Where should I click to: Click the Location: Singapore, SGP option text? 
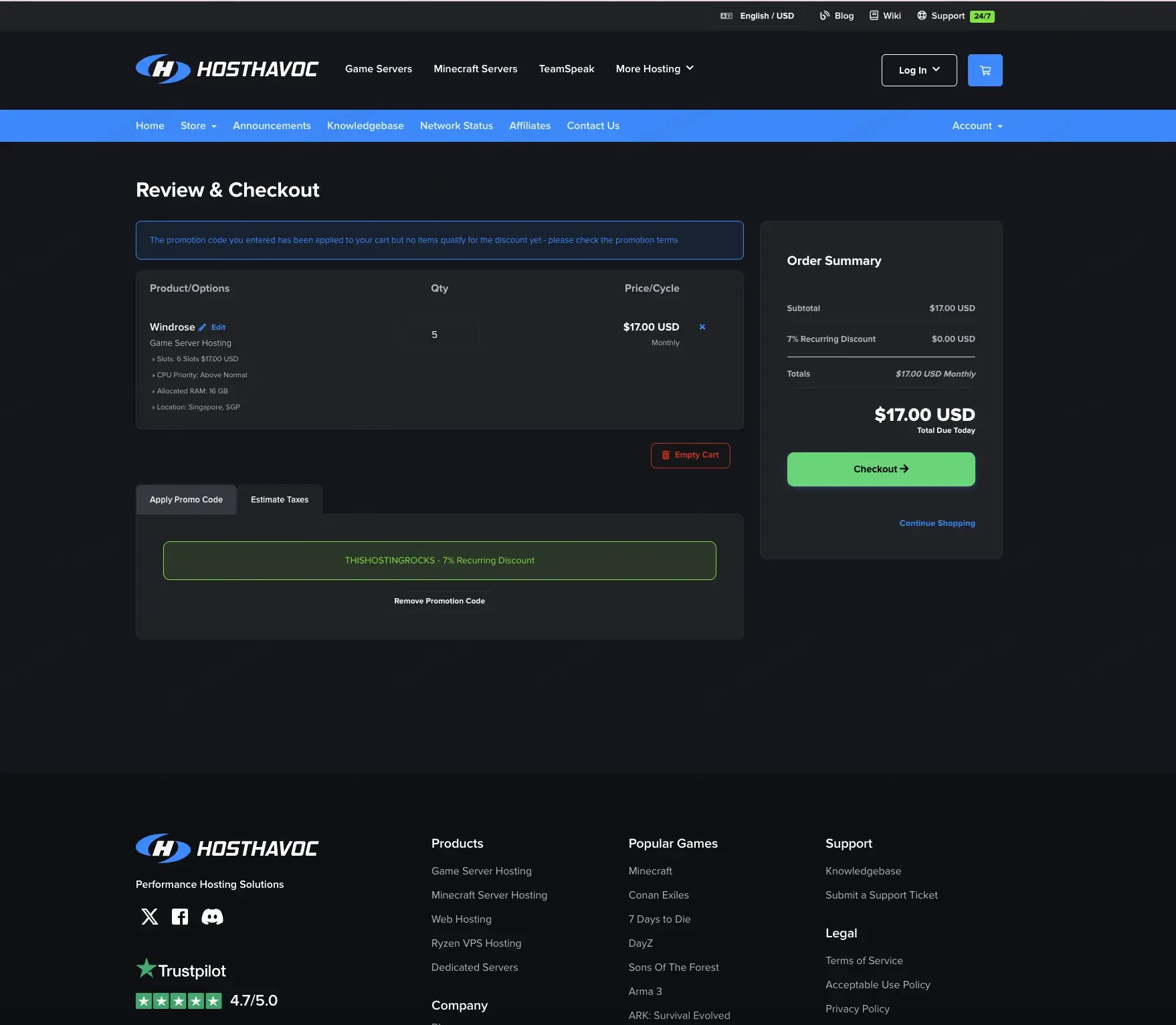coord(198,407)
